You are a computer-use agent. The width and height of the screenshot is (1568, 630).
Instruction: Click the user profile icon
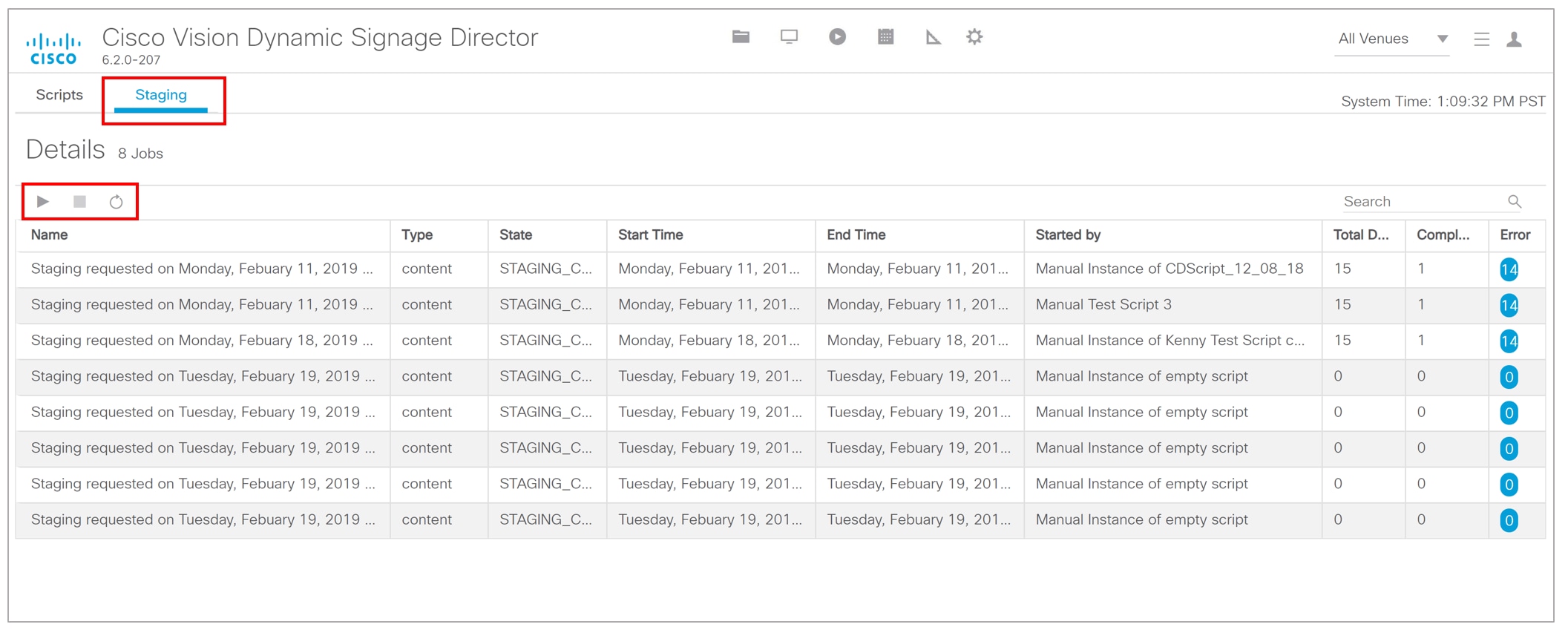[x=1514, y=39]
